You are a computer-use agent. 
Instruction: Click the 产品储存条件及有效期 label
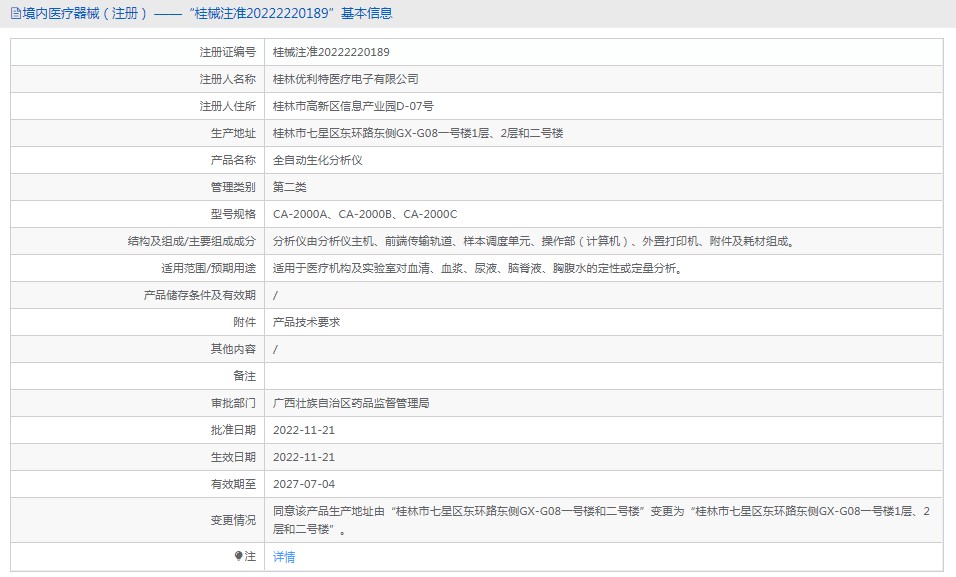200,295
